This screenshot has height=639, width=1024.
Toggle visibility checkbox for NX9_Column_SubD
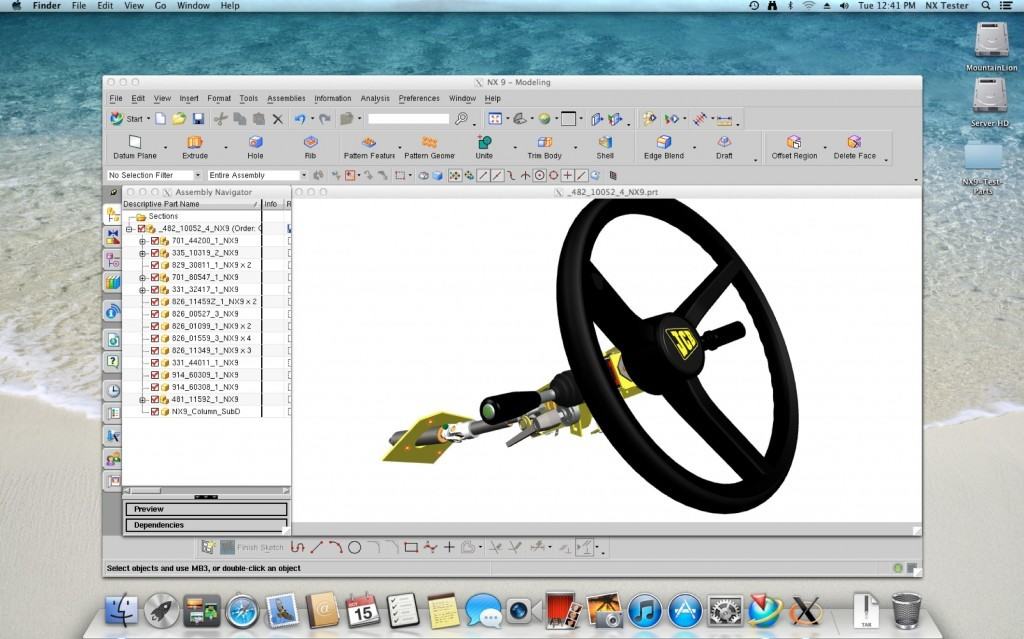click(155, 411)
